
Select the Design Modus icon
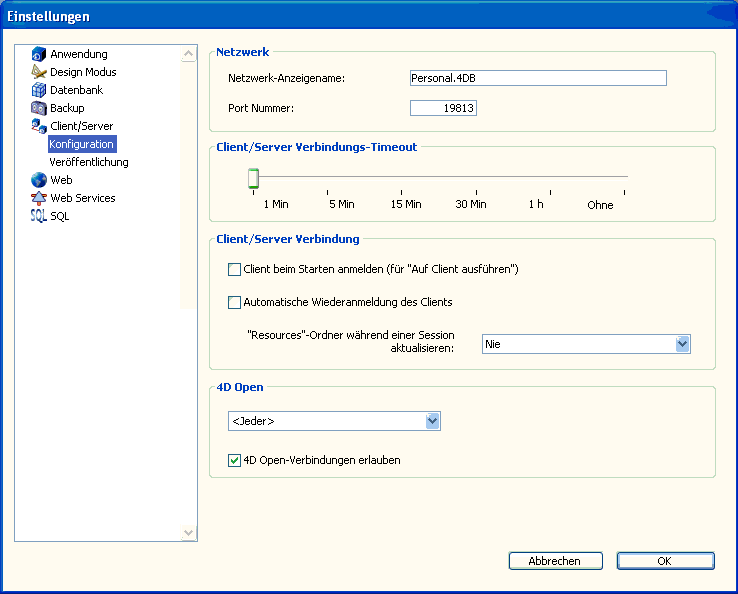[39, 72]
